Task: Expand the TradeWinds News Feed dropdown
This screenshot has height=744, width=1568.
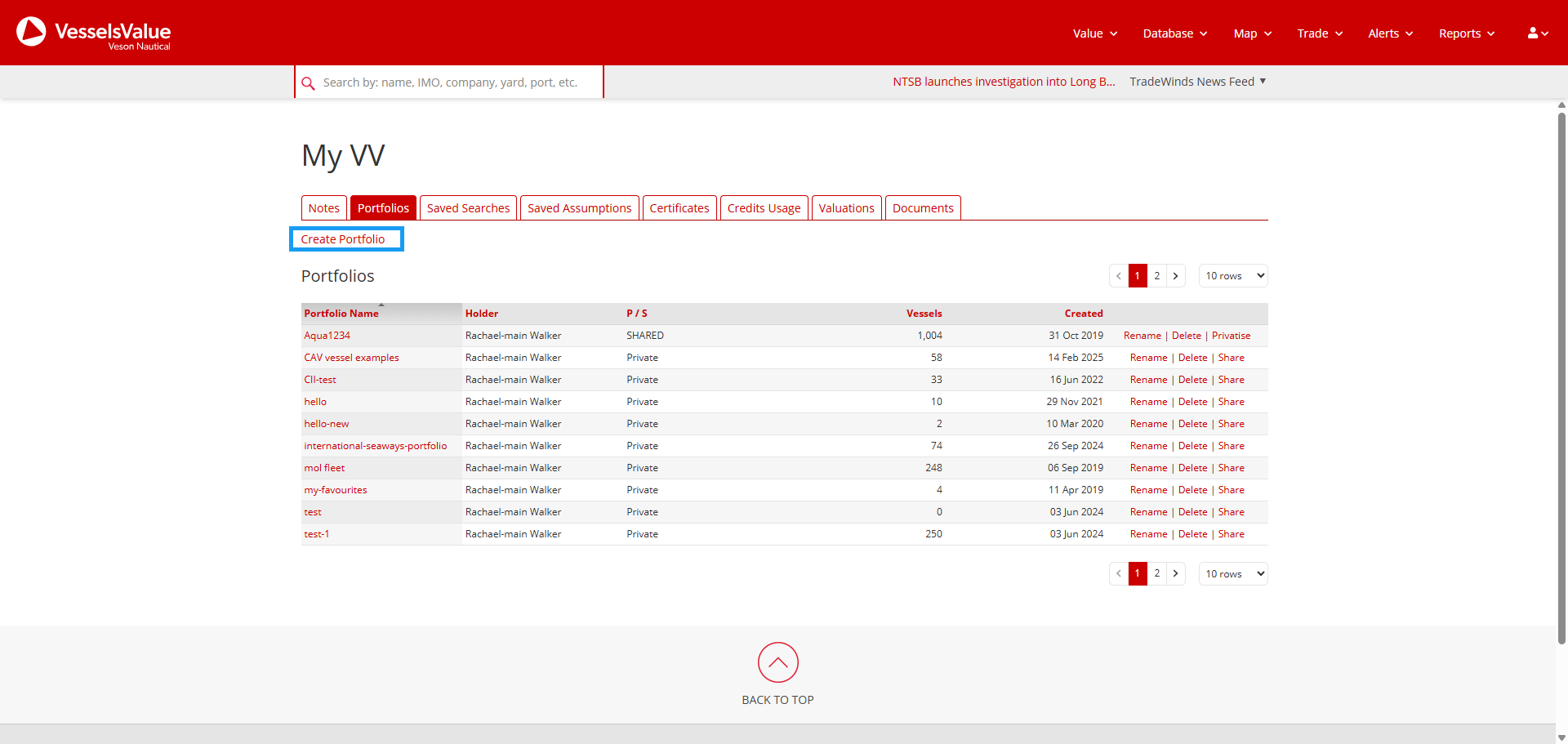Action: click(x=1197, y=82)
